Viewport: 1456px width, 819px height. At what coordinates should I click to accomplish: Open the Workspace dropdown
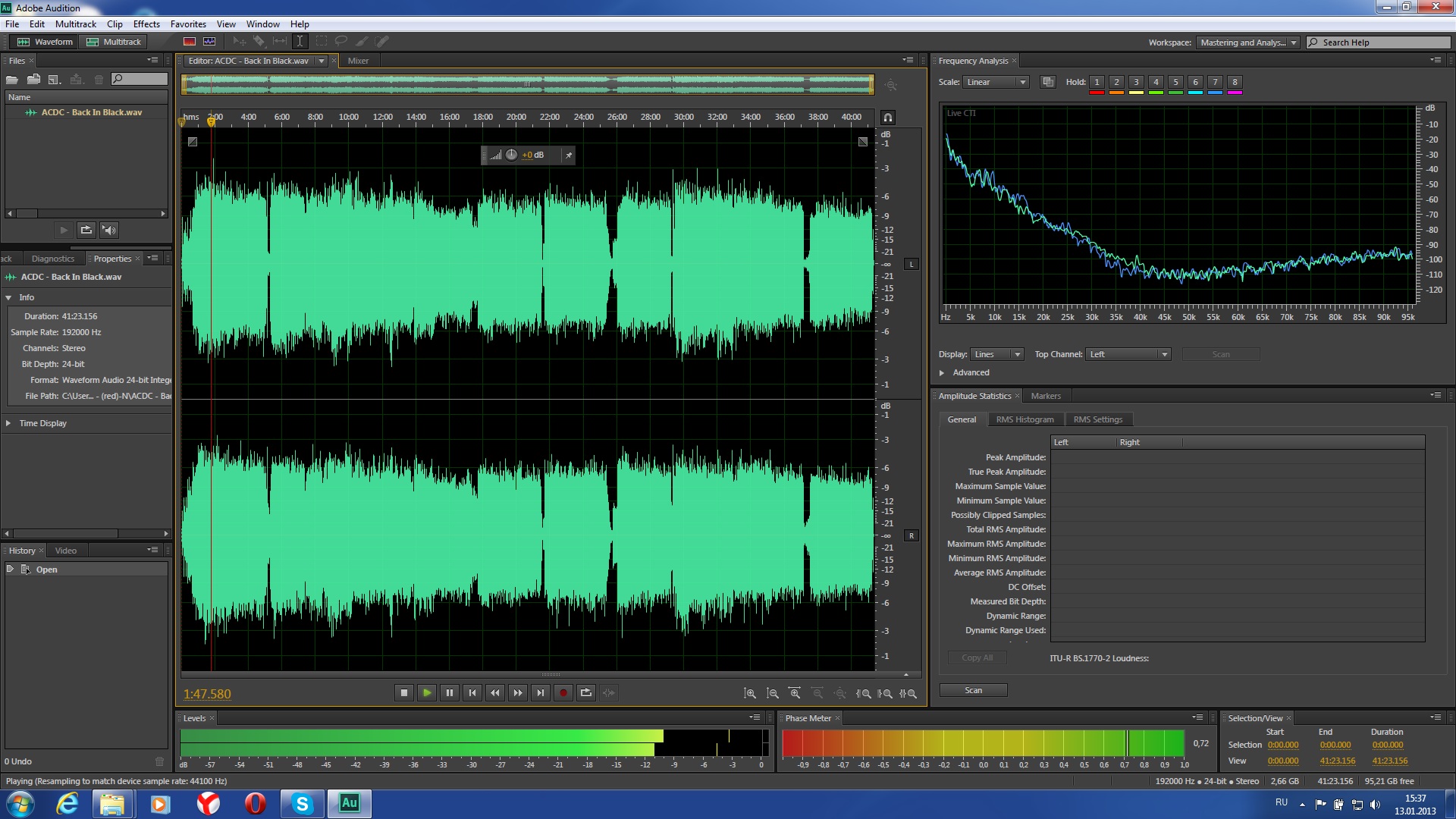click(x=1247, y=42)
